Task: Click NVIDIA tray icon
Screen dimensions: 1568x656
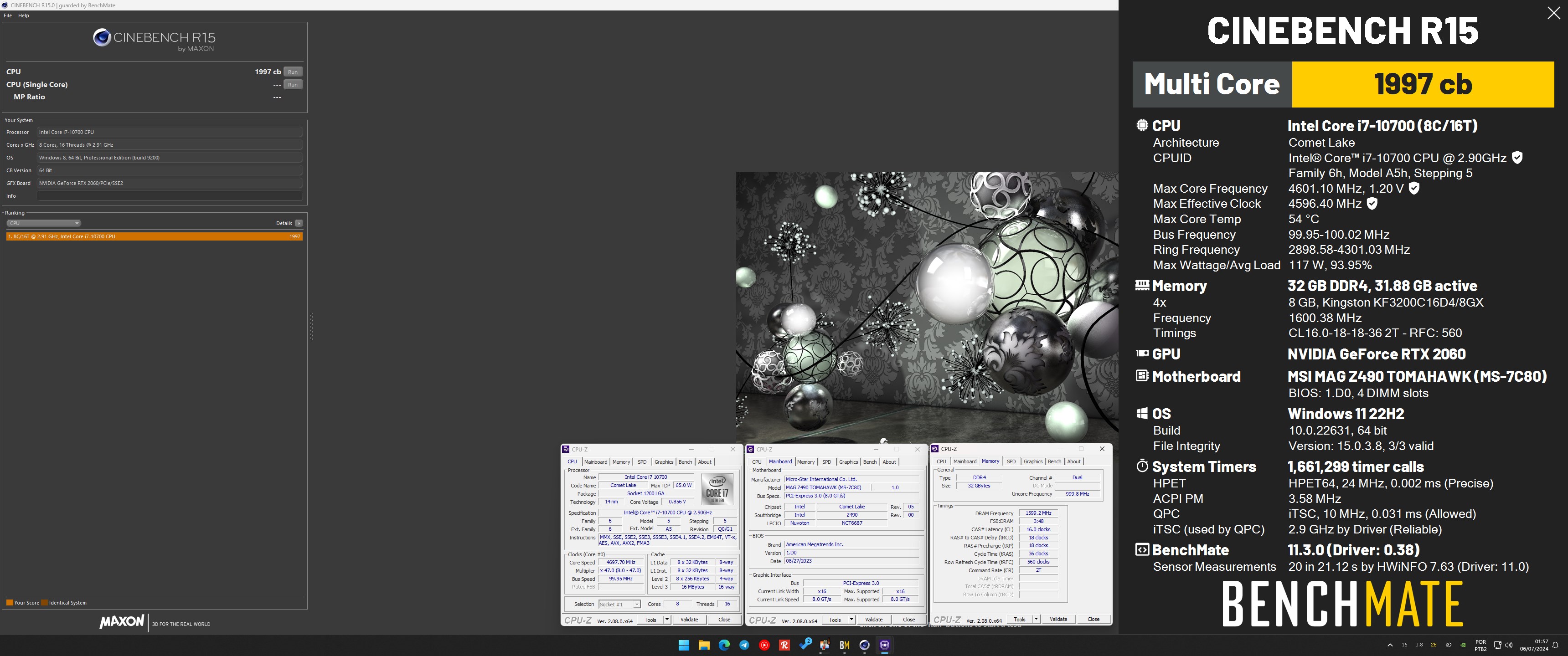Action: (1463, 645)
